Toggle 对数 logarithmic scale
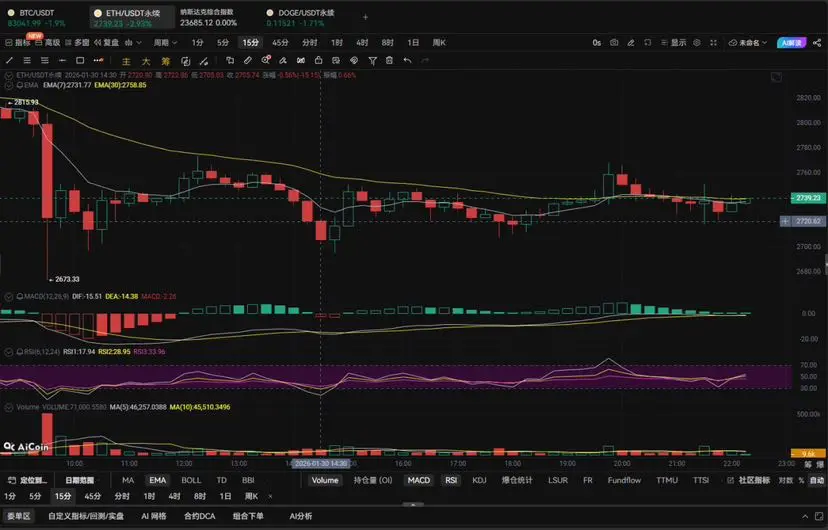 click(786, 480)
